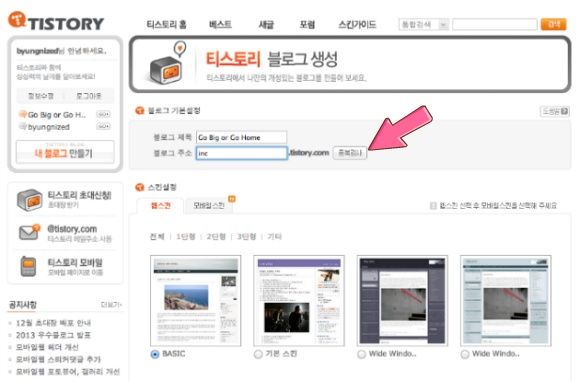580x381 pixels.
Task: Open the Go Big or Go H.. blog link
Action: point(57,115)
